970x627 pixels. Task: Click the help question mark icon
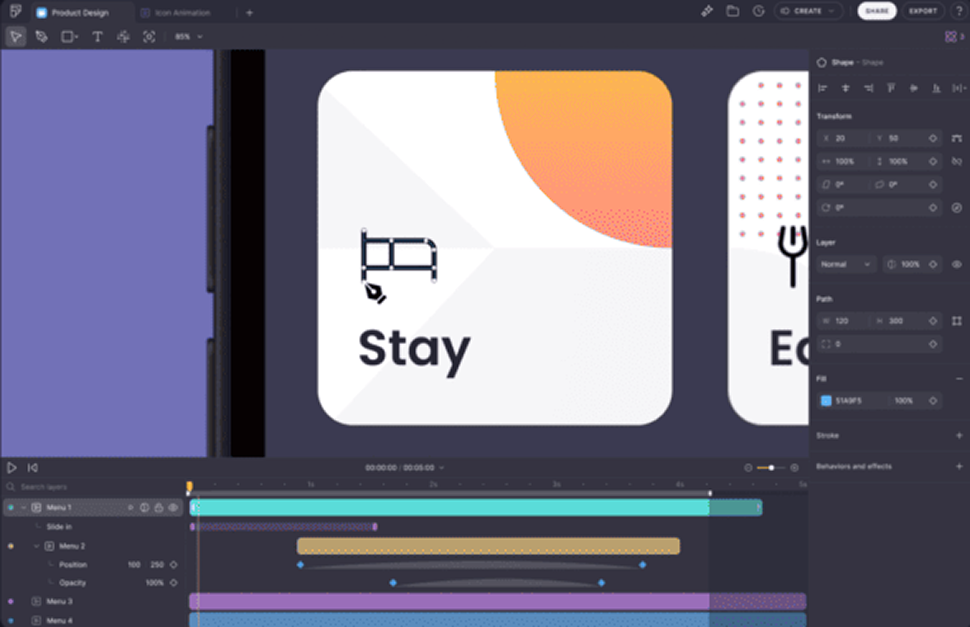click(958, 11)
